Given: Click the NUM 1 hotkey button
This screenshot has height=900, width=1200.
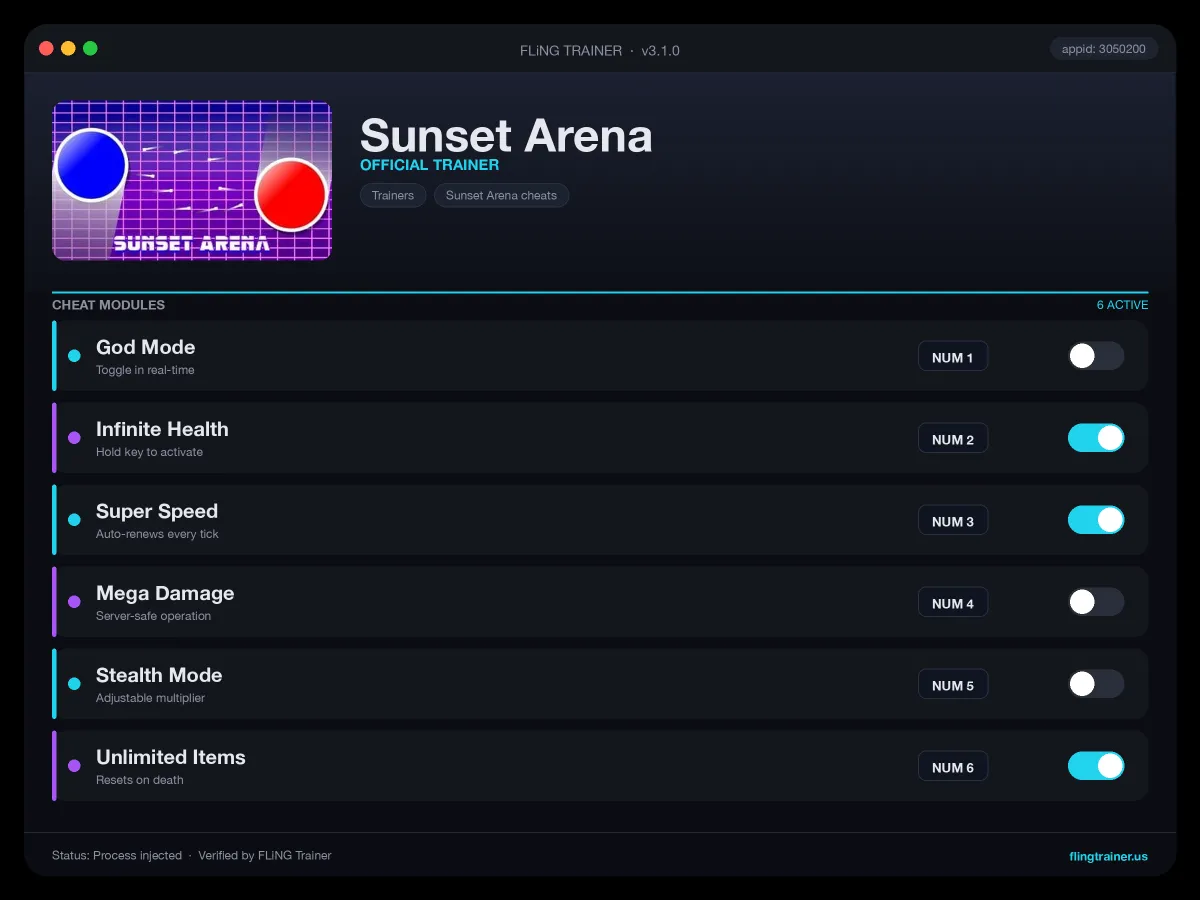Looking at the screenshot, I should tap(953, 357).
